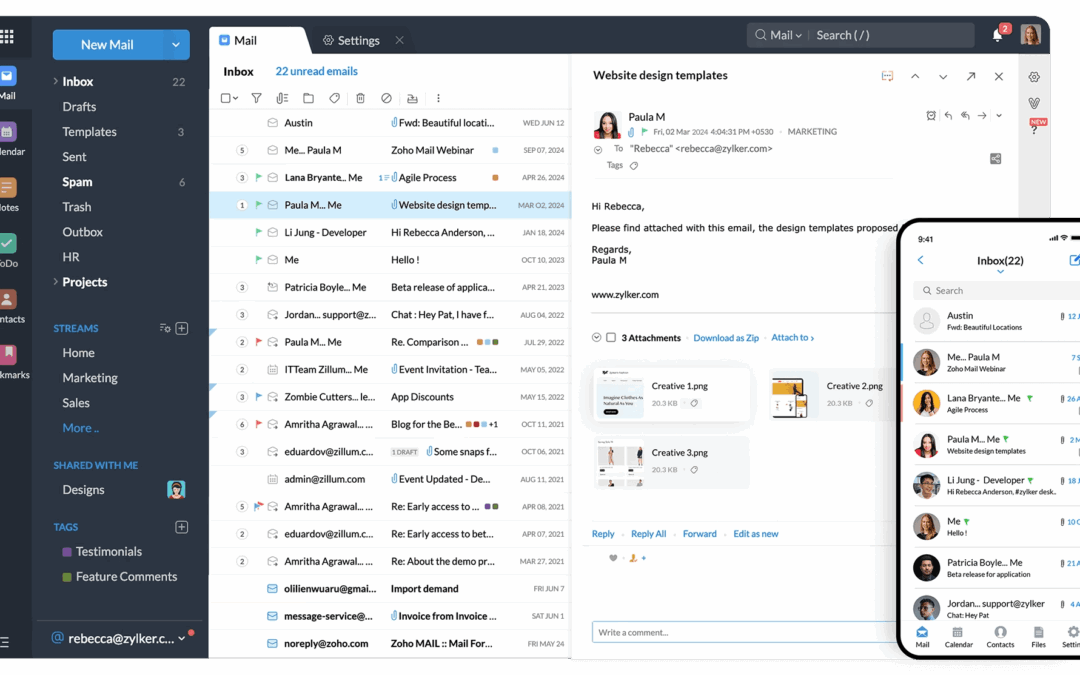The image size is (1080, 675).
Task: Open the select-all checkbox dropdown arrow
Action: coord(236,98)
